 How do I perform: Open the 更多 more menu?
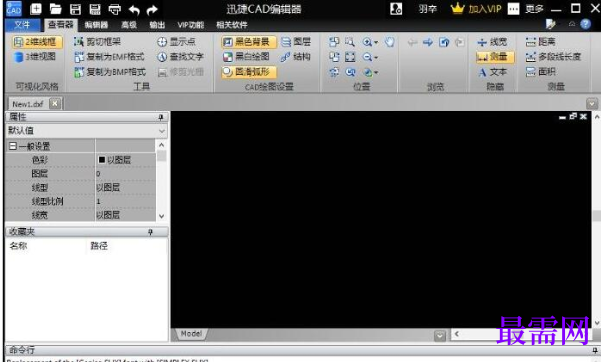(x=534, y=9)
